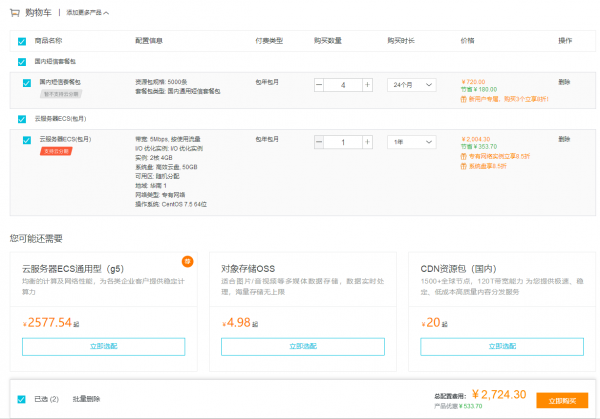Delete the 国内短信套餐包 item
600x419 pixels.
(564, 82)
